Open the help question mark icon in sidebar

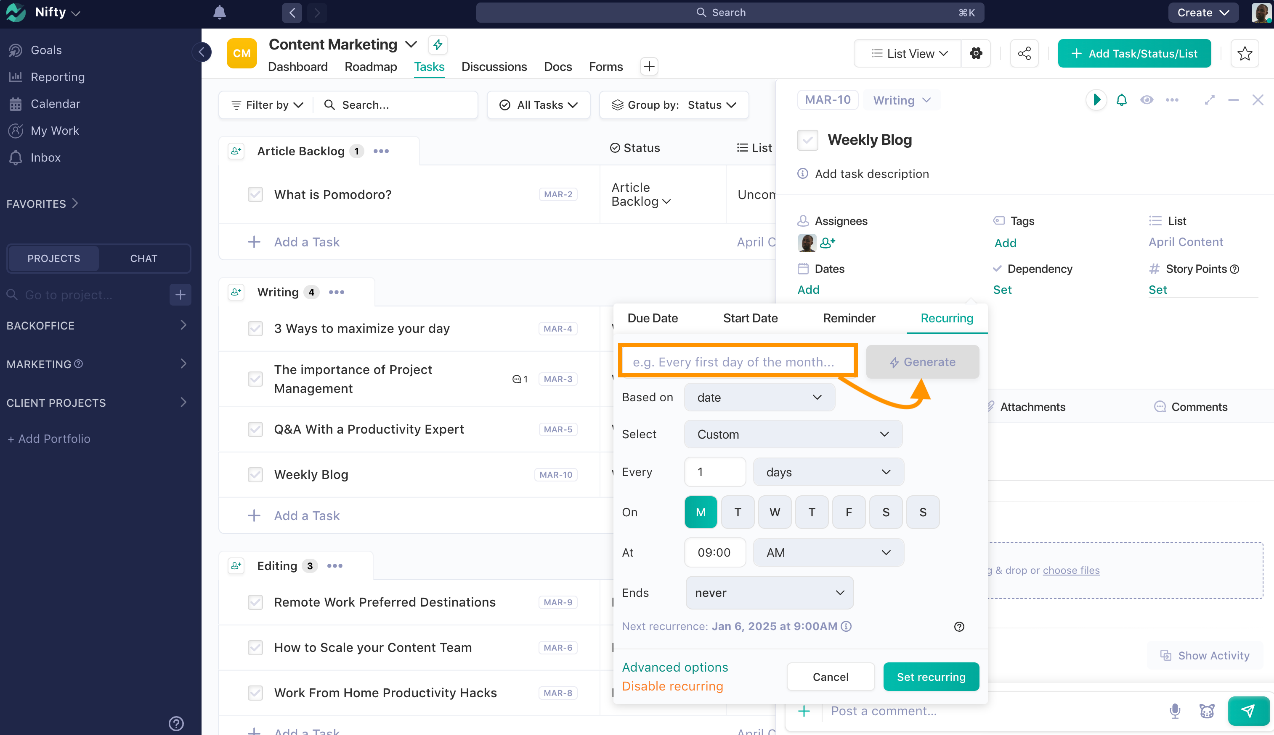pyautogui.click(x=177, y=724)
